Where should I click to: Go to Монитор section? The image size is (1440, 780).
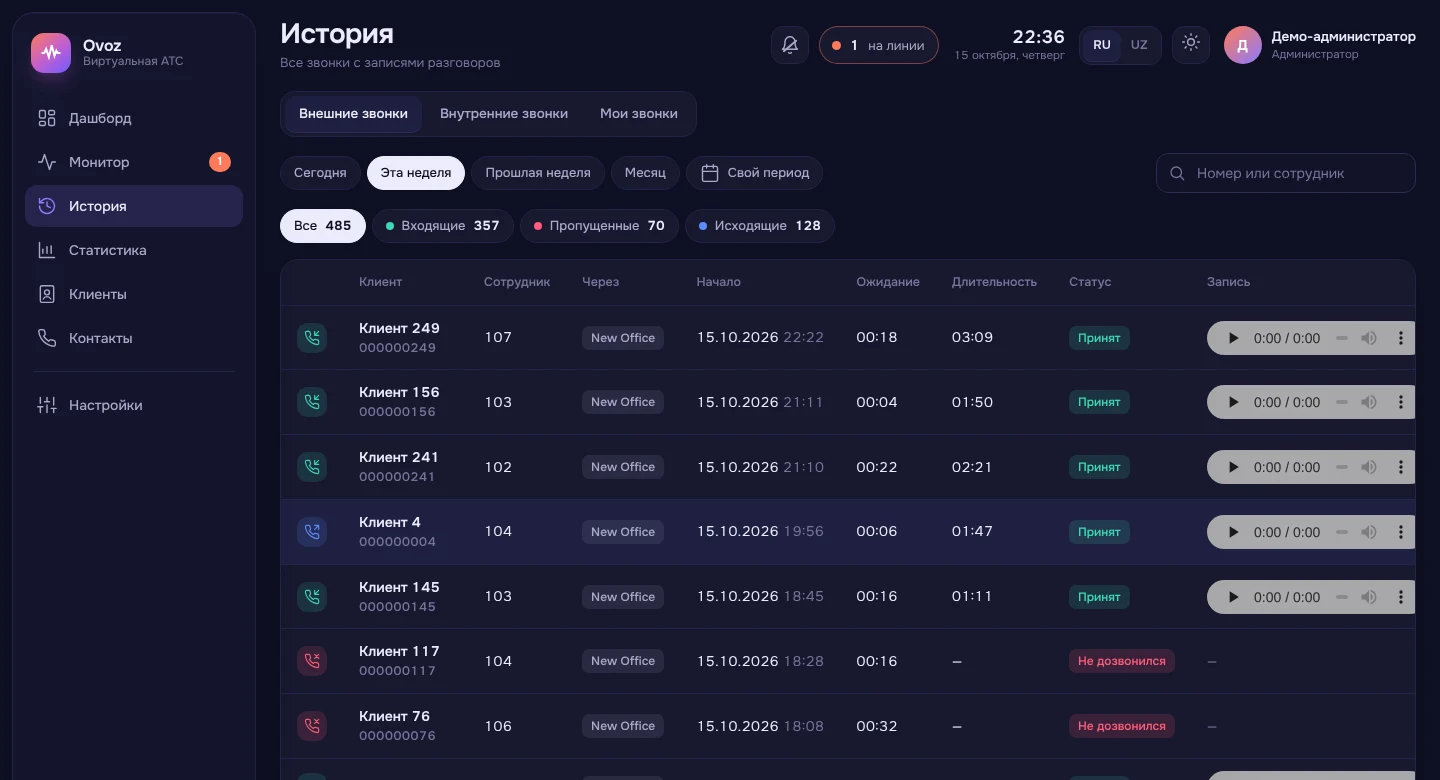(134, 162)
